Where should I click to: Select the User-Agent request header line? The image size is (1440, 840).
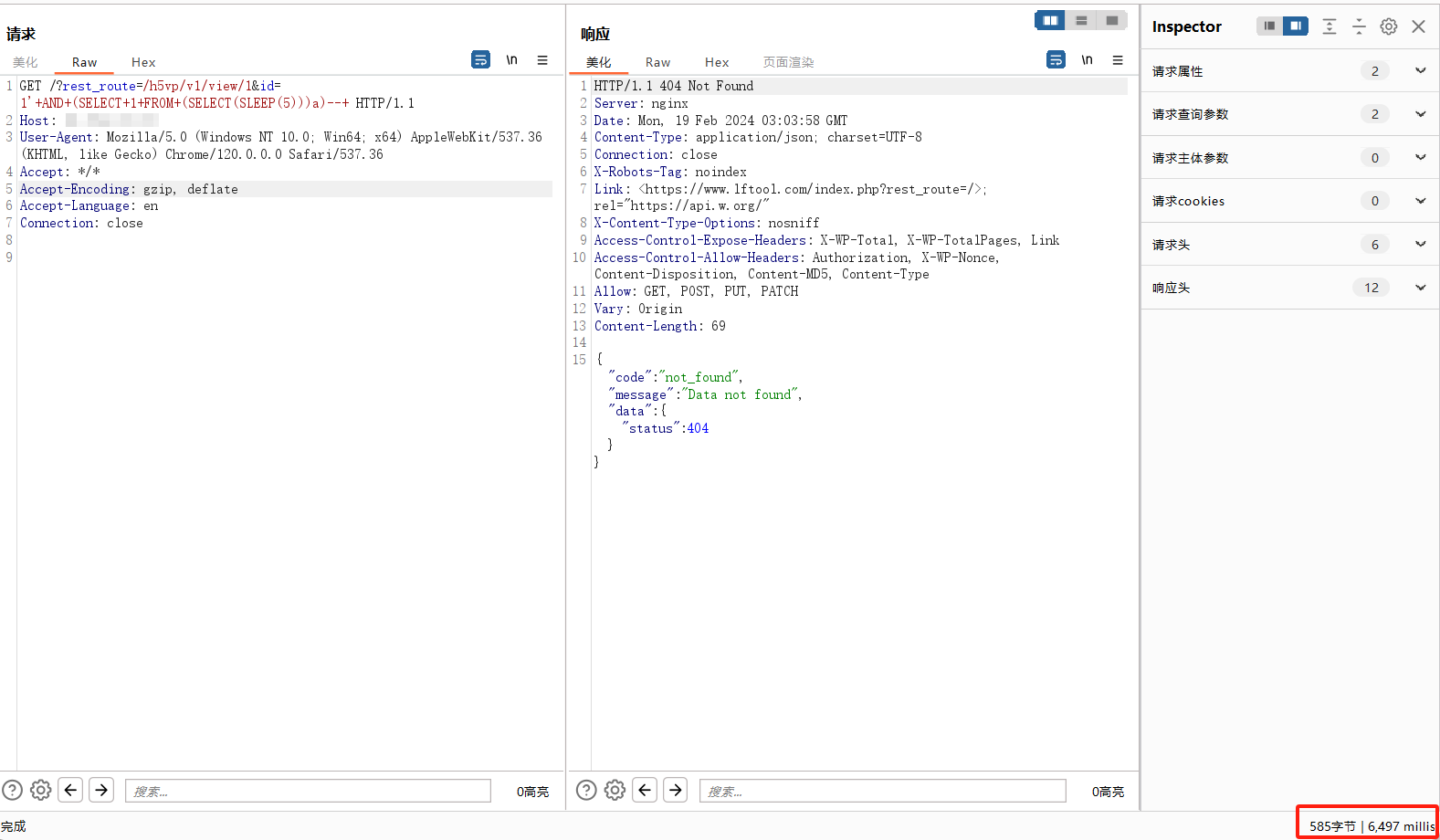[281, 146]
